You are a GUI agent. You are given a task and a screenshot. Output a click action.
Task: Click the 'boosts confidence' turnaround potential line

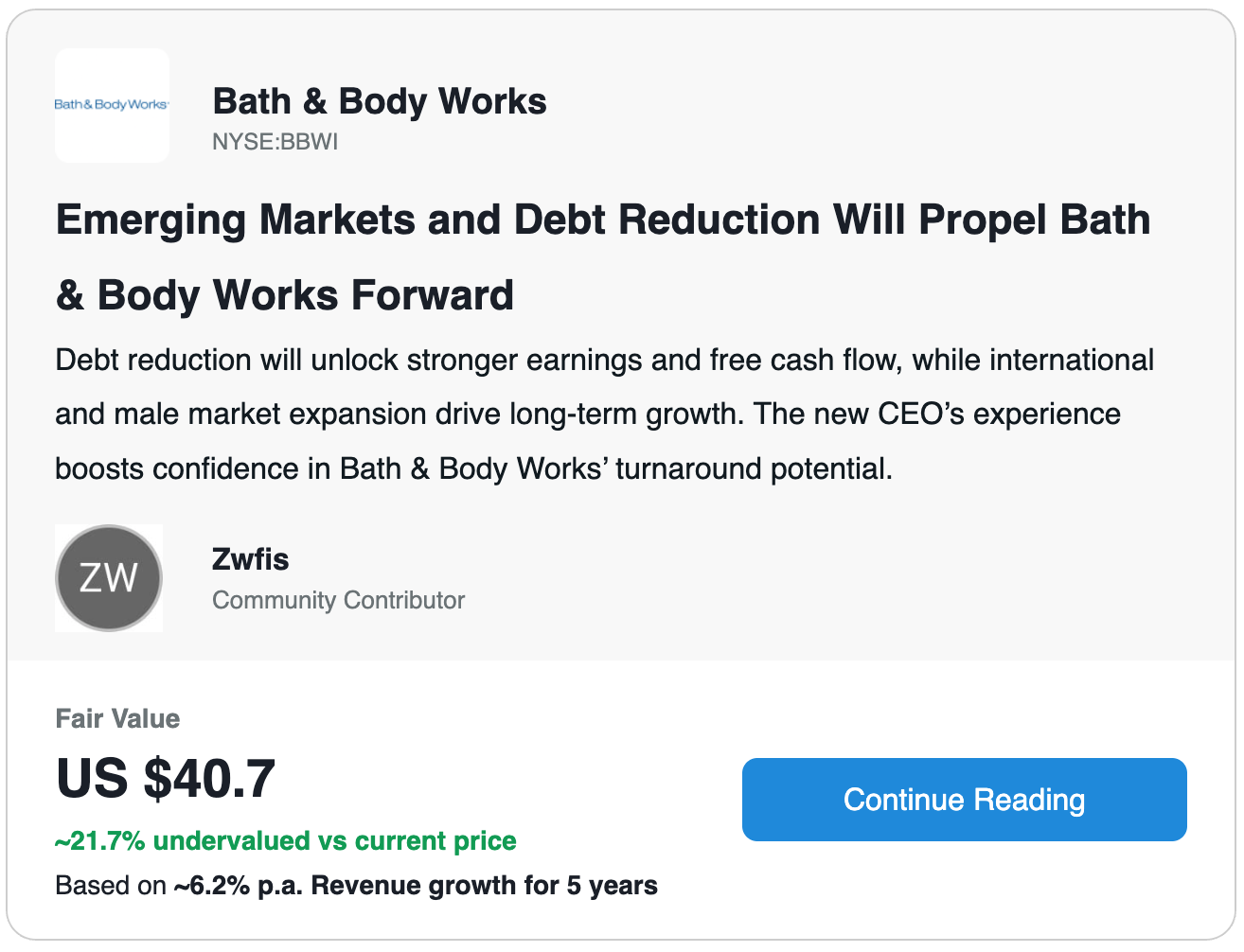[x=473, y=468]
